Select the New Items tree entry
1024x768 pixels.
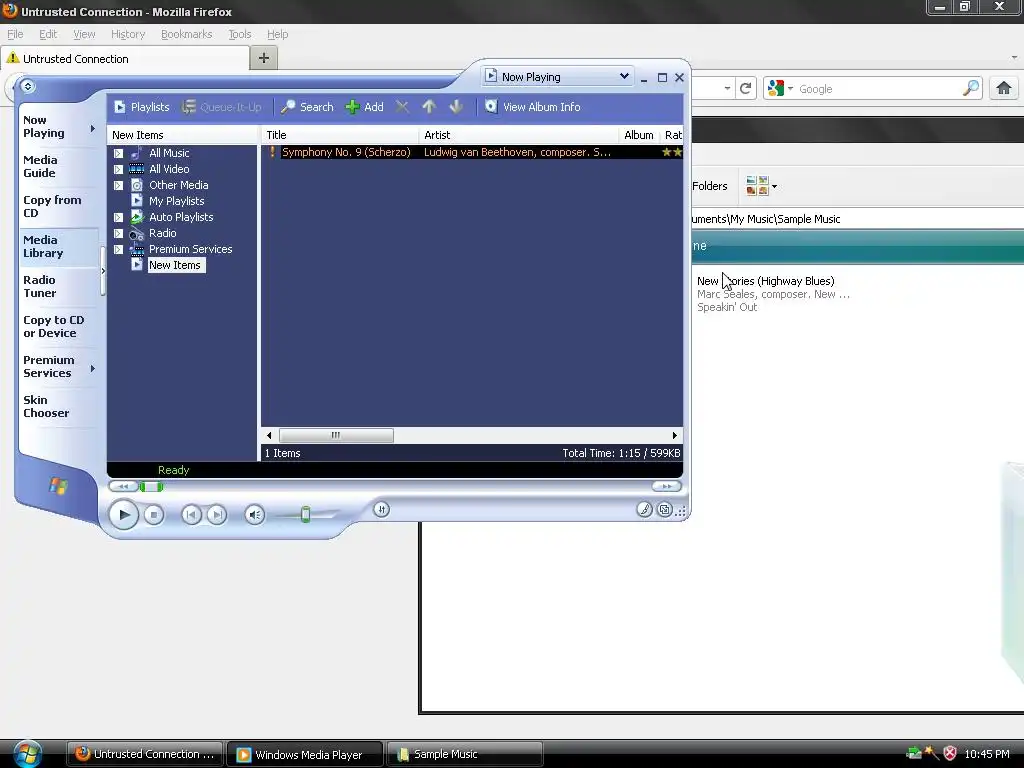tap(174, 265)
